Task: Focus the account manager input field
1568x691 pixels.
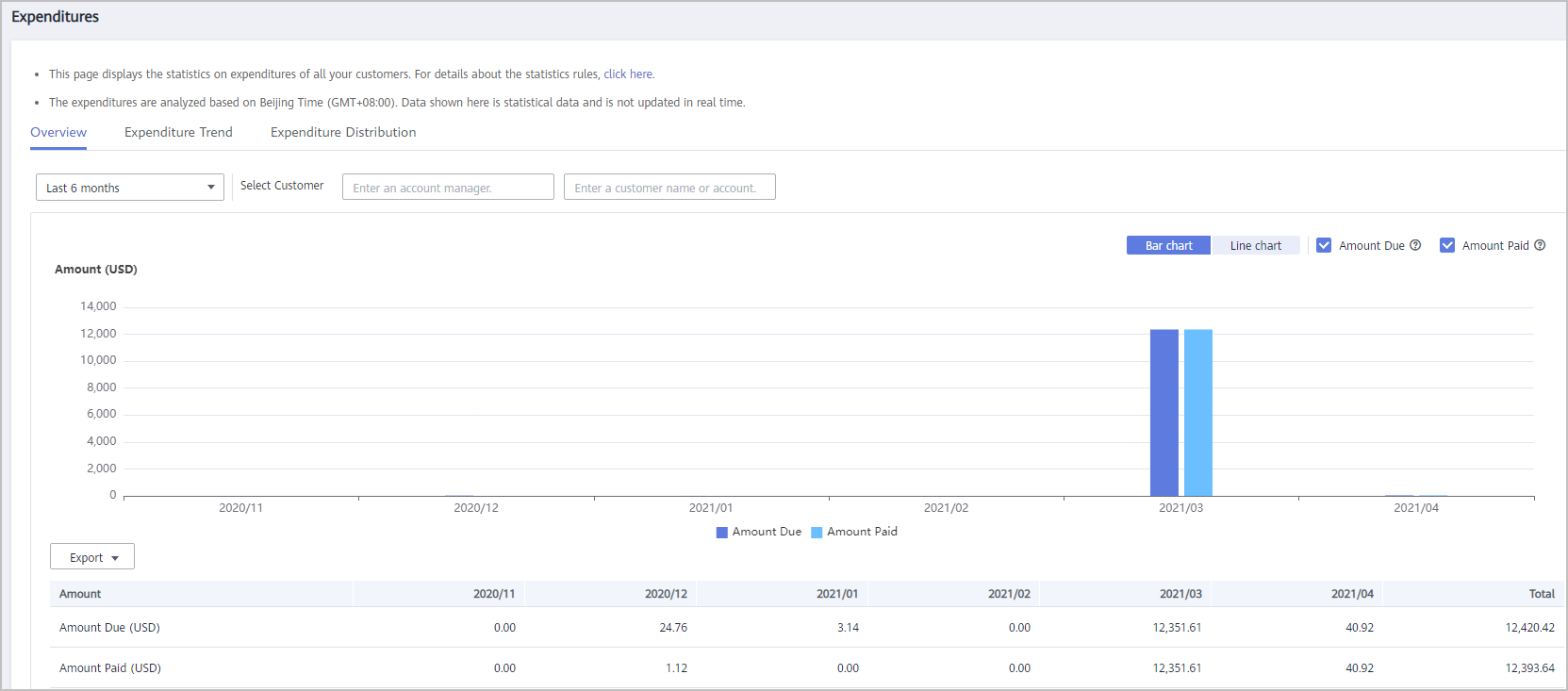Action: [x=448, y=188]
